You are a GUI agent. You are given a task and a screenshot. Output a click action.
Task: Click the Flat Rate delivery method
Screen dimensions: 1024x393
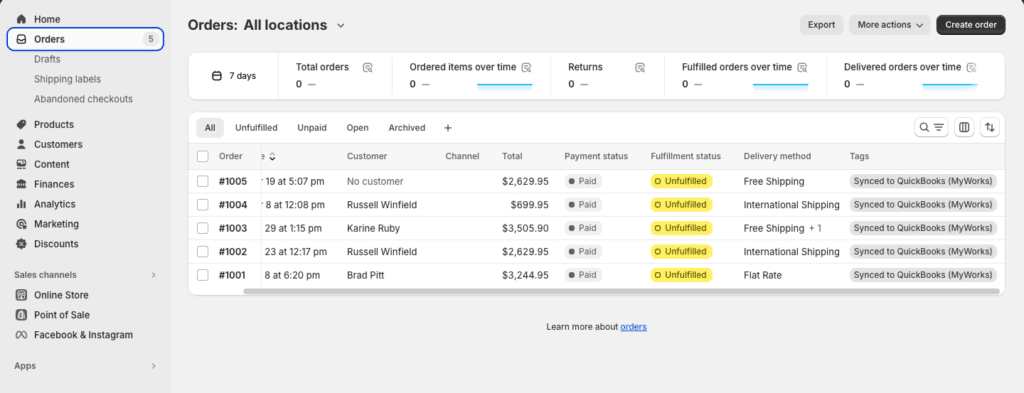pyautogui.click(x=762, y=275)
